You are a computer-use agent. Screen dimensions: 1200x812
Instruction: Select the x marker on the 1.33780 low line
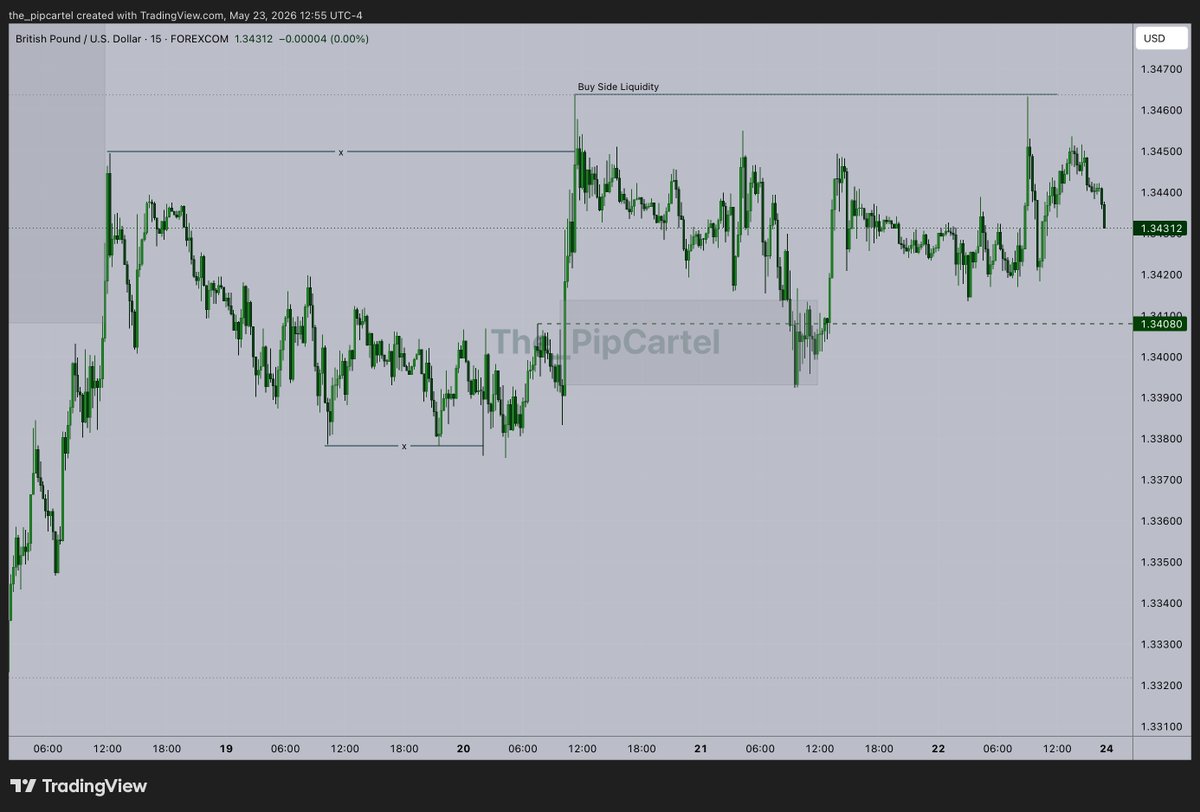coord(404,446)
